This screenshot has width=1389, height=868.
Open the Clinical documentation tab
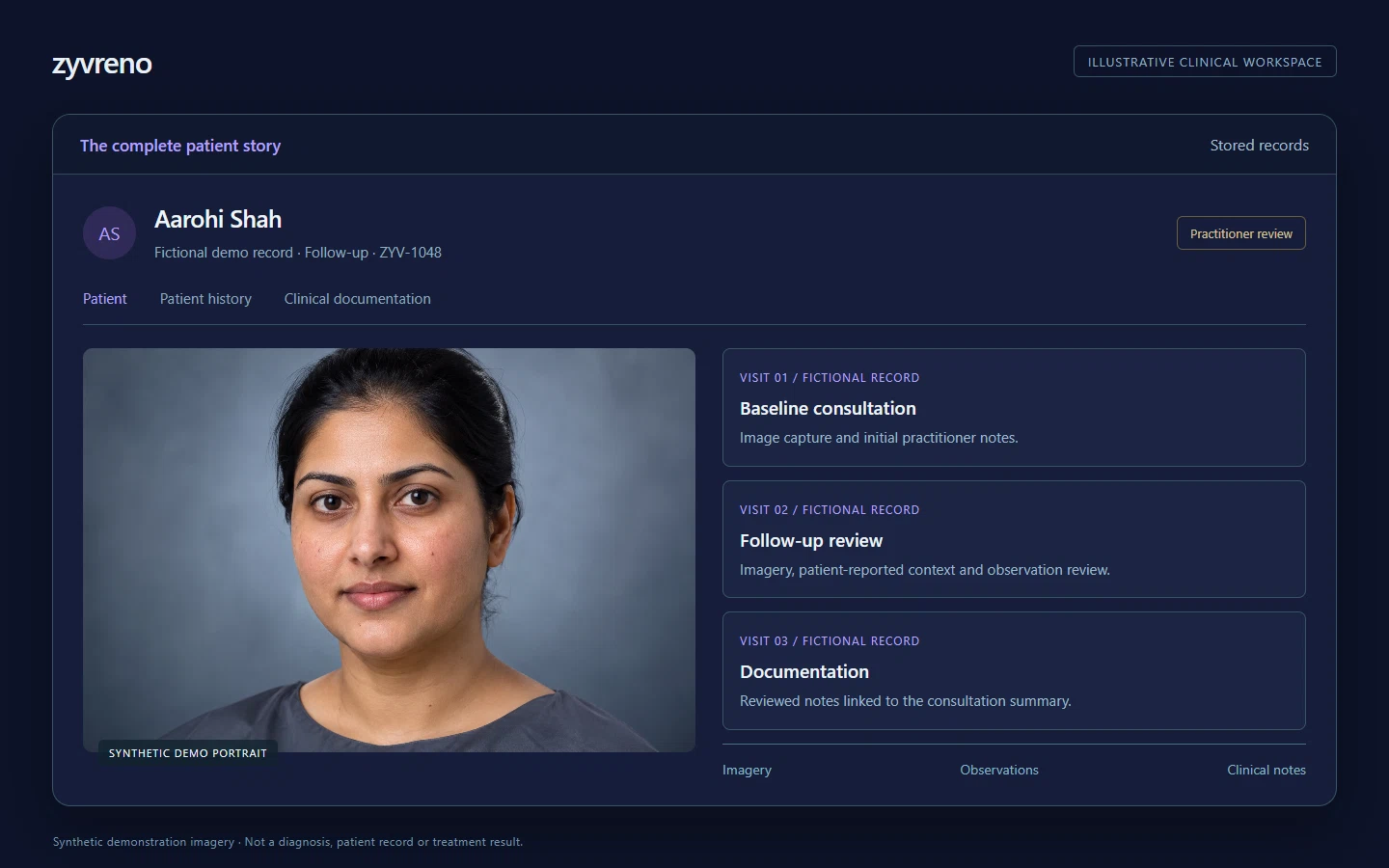(x=357, y=299)
